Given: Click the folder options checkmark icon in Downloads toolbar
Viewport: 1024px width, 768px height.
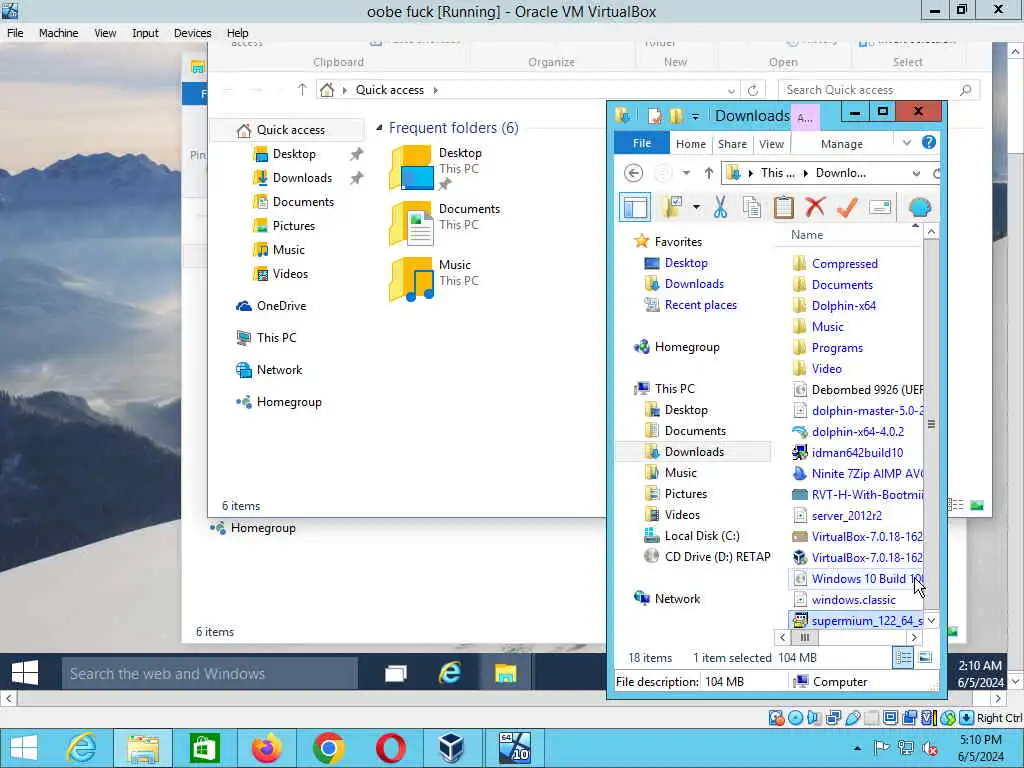Looking at the screenshot, I should [672, 207].
